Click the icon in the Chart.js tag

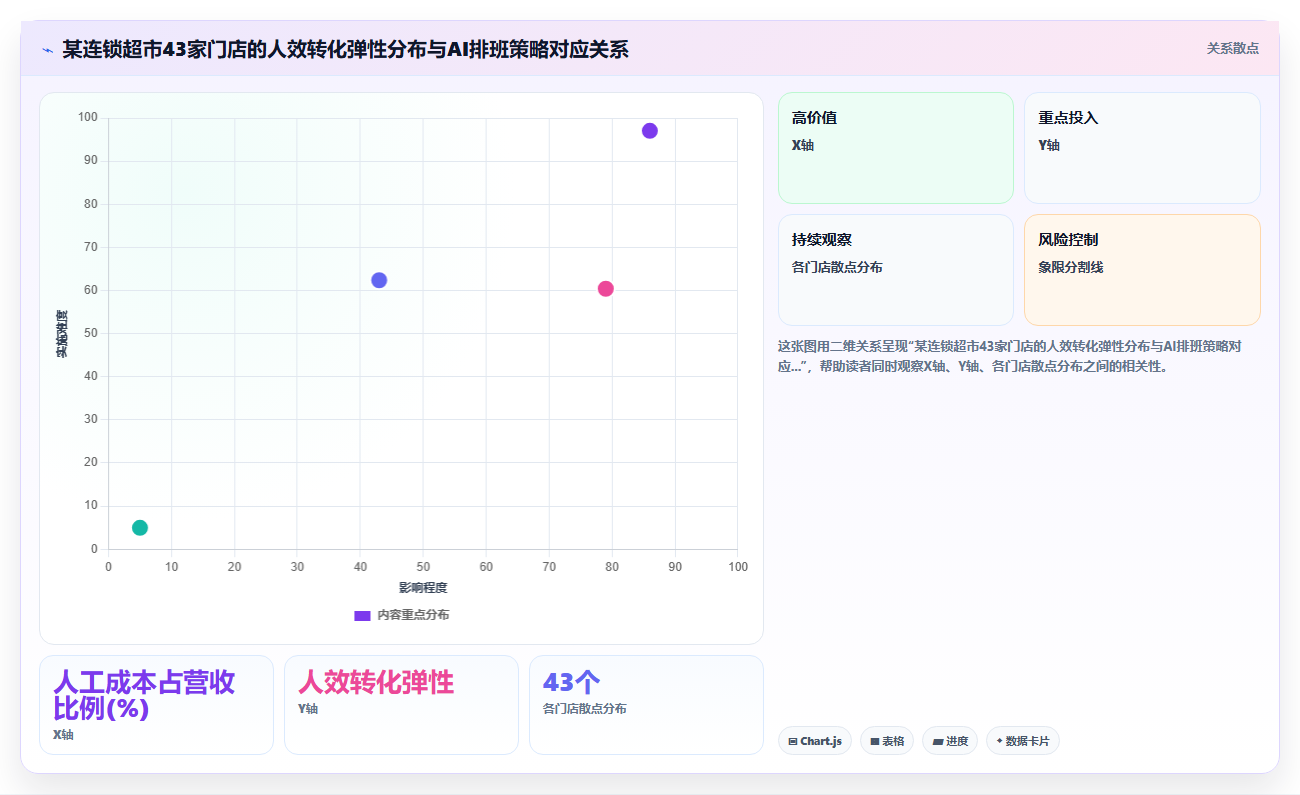coord(793,742)
